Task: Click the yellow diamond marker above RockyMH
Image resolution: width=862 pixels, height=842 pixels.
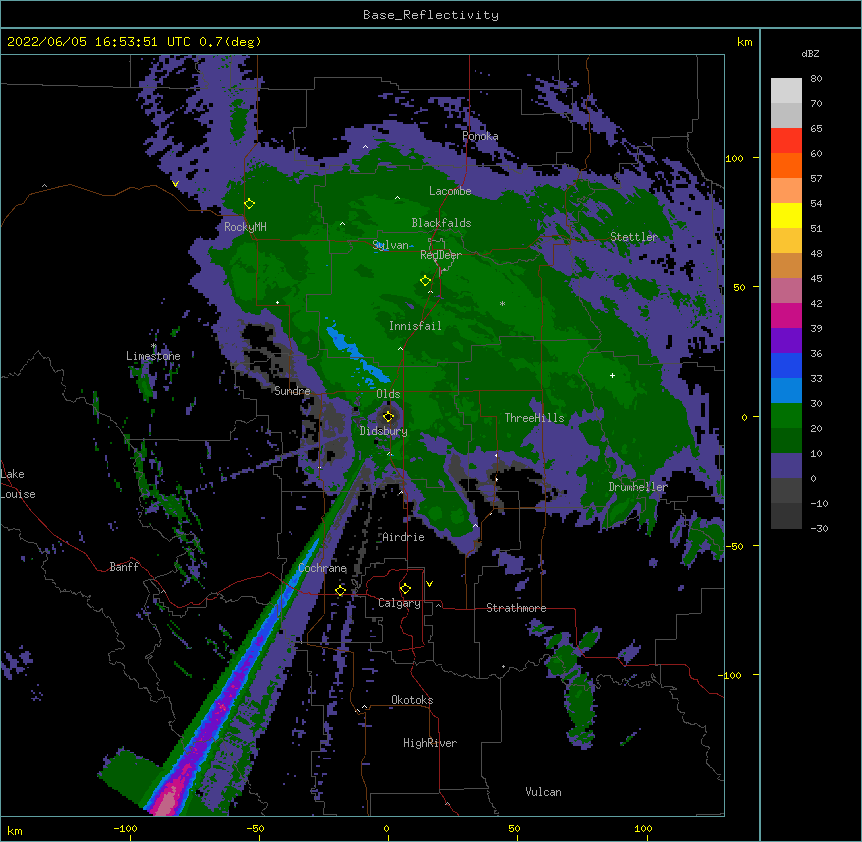Action: coord(250,204)
